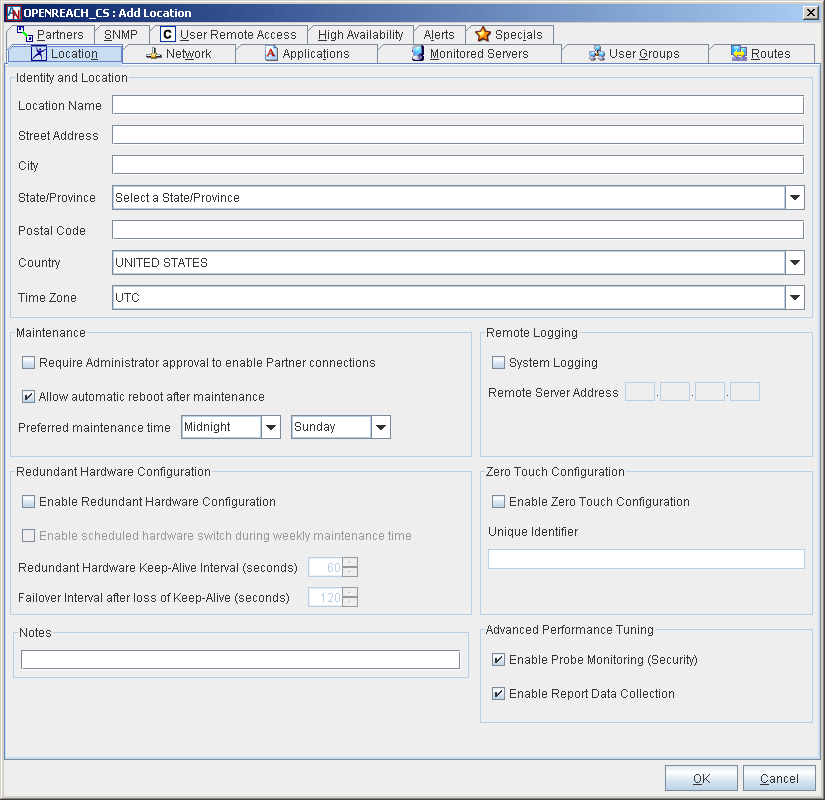Click the Routes tab icon
The height and width of the screenshot is (800, 825).
coord(741,53)
